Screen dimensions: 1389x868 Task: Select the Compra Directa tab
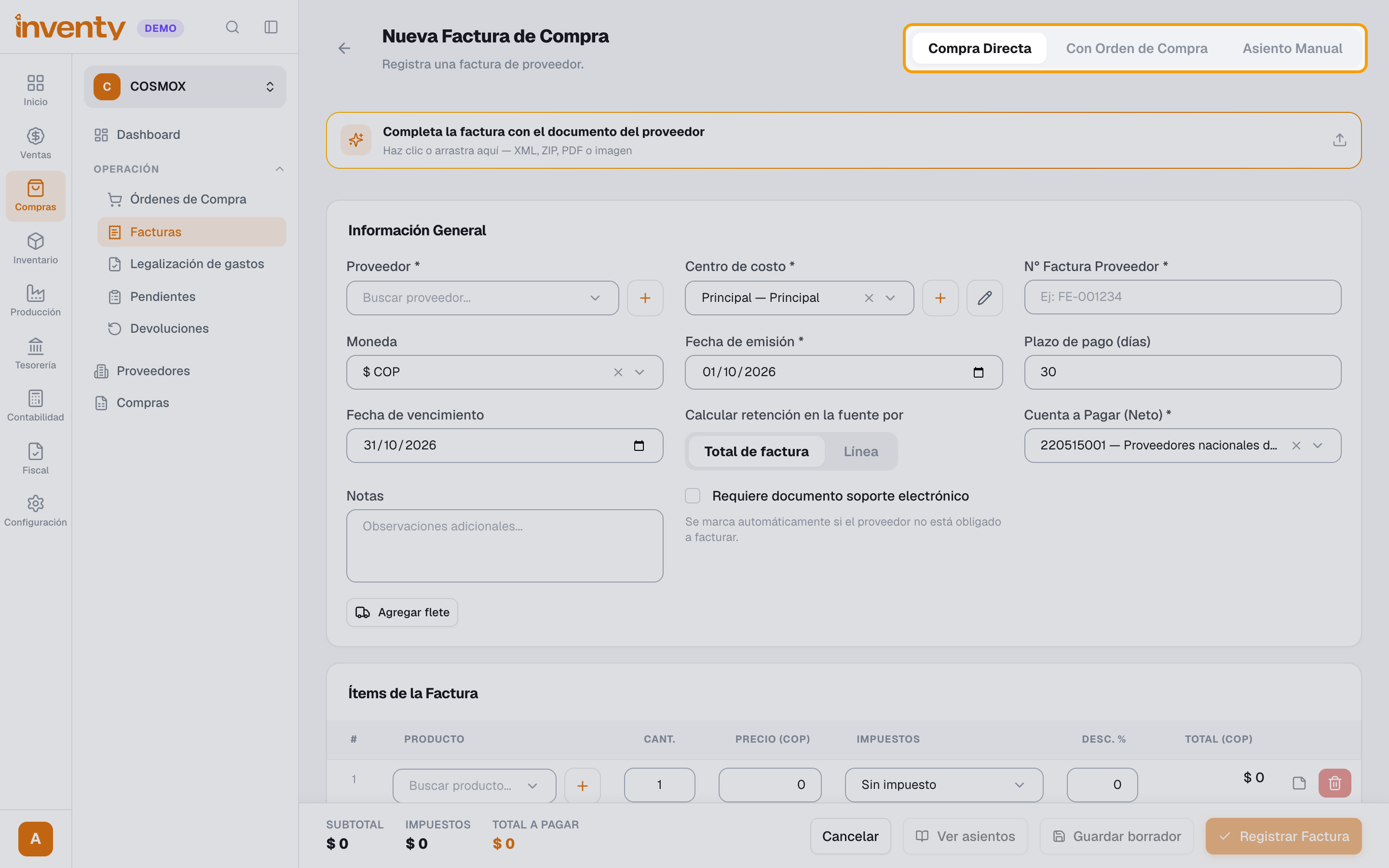(980, 48)
